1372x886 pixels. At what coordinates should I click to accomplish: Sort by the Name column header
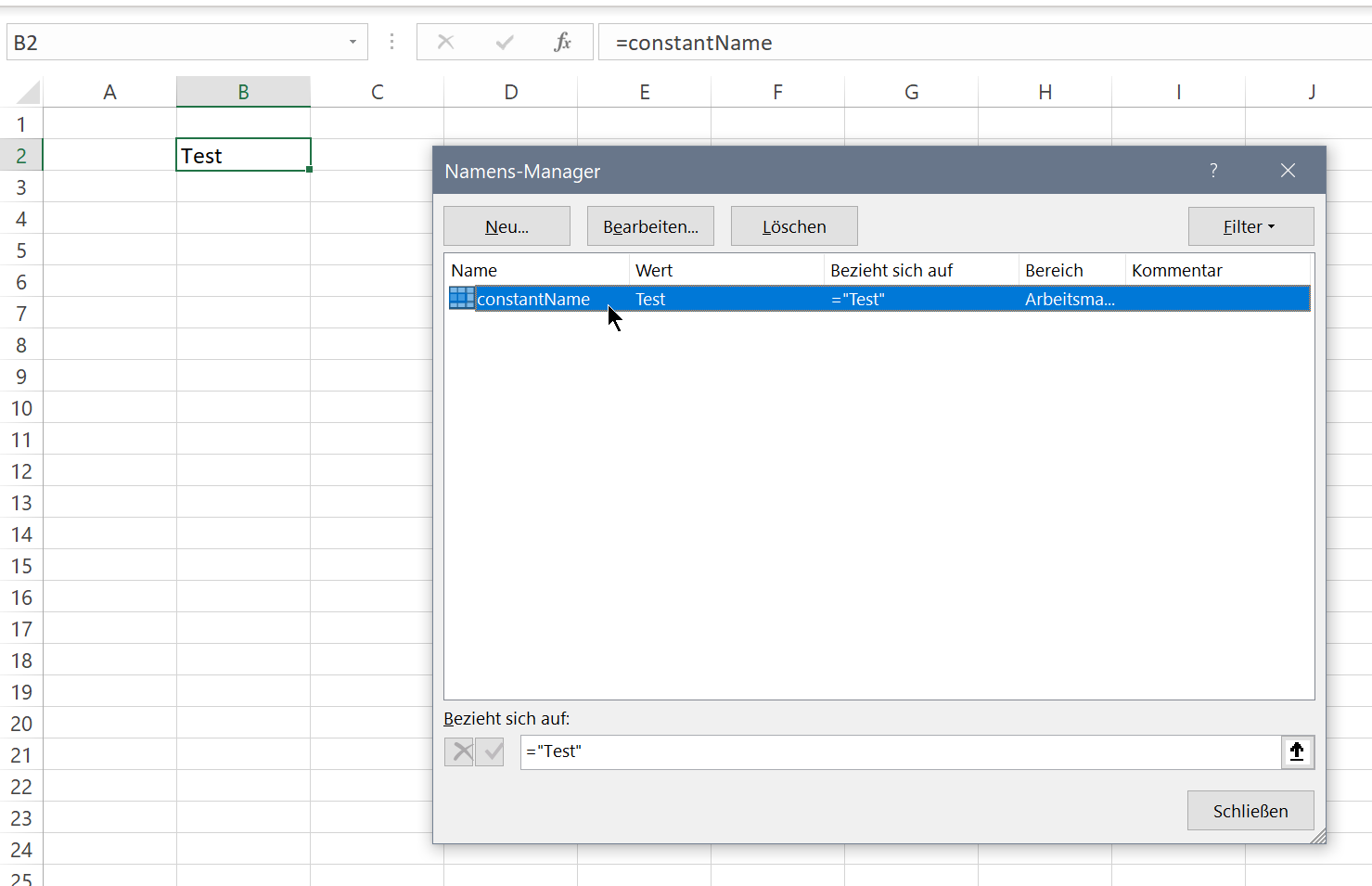pyautogui.click(x=536, y=270)
